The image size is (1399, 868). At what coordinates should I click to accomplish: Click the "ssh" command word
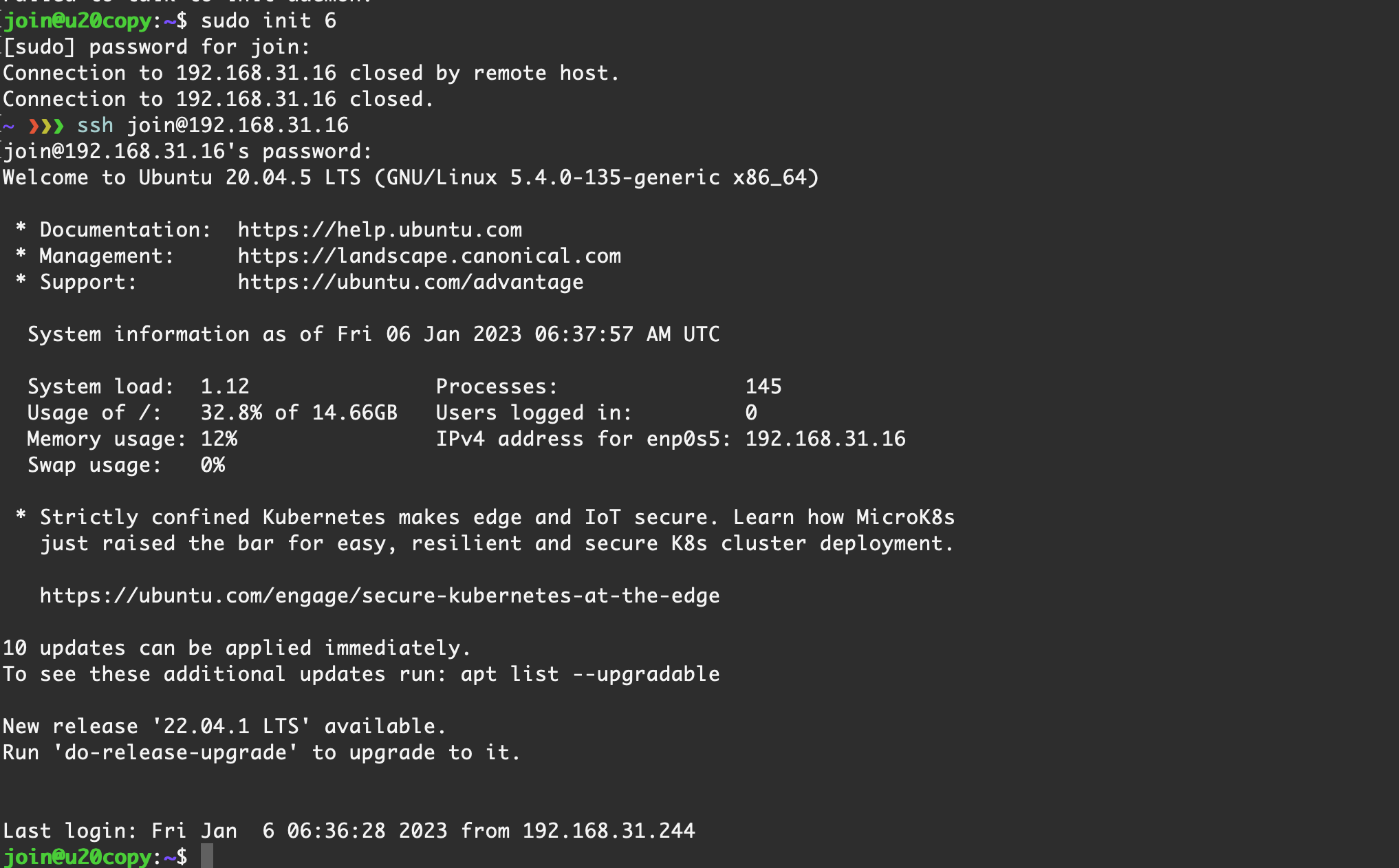(x=95, y=126)
